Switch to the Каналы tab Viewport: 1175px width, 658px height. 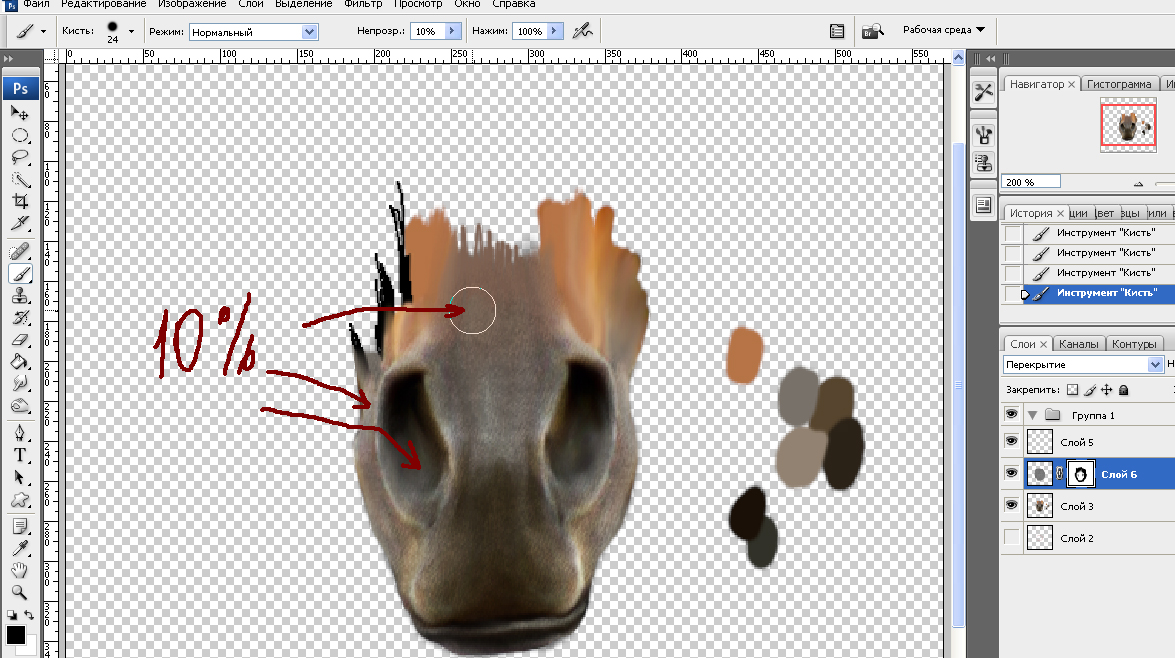pyautogui.click(x=1078, y=344)
